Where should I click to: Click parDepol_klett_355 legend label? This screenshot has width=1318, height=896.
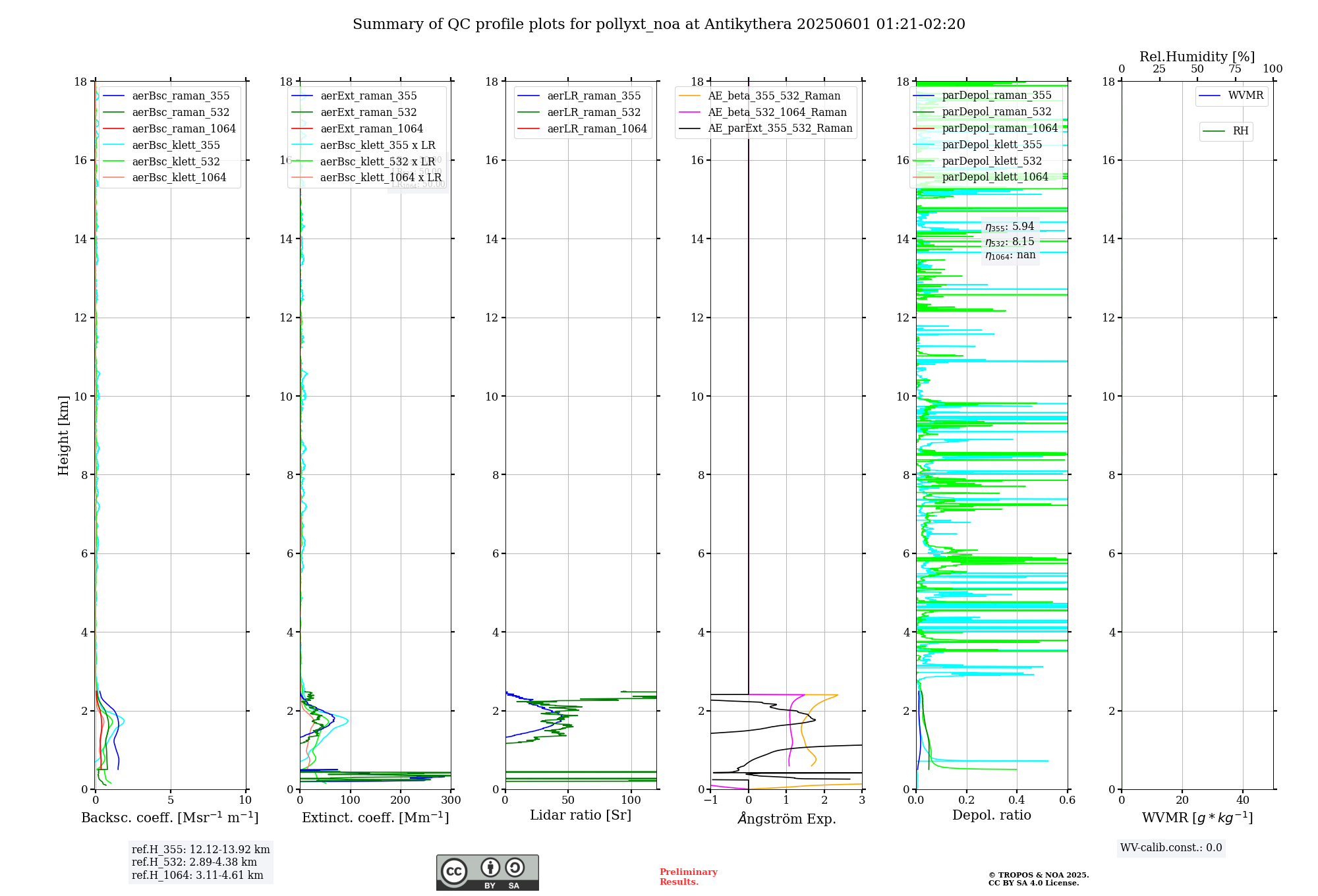pyautogui.click(x=992, y=145)
